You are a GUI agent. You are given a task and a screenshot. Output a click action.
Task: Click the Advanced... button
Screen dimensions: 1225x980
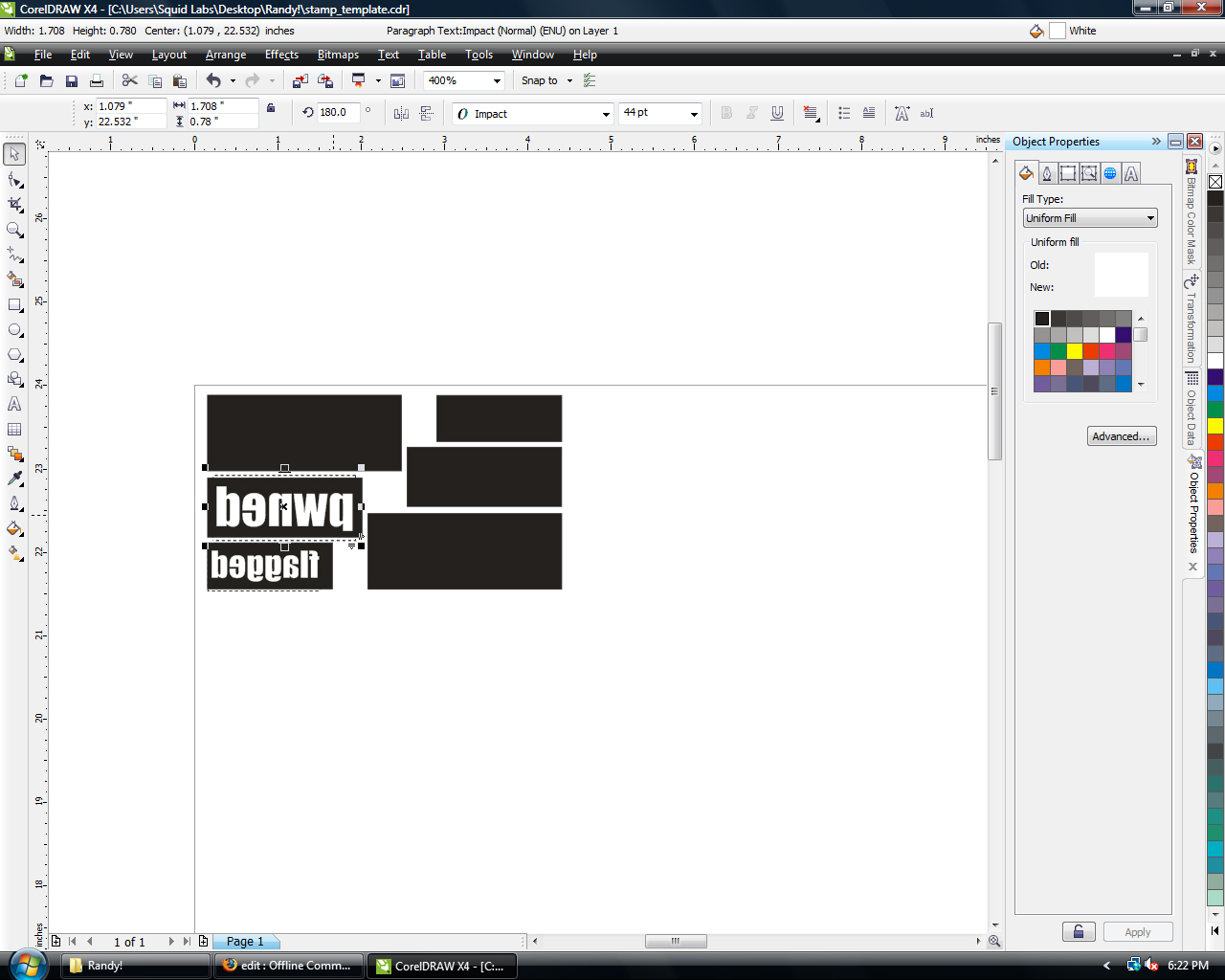[x=1122, y=436]
